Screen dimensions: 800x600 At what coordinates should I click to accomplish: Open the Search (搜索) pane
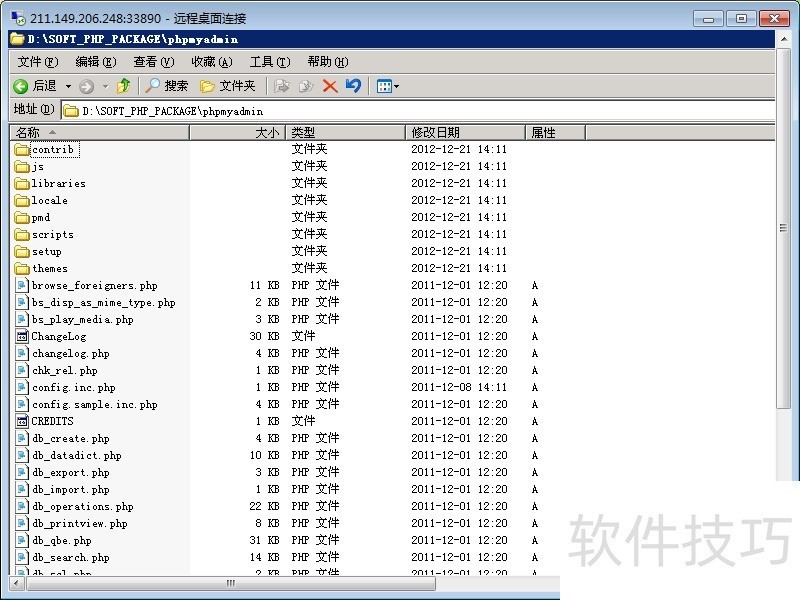pos(166,86)
